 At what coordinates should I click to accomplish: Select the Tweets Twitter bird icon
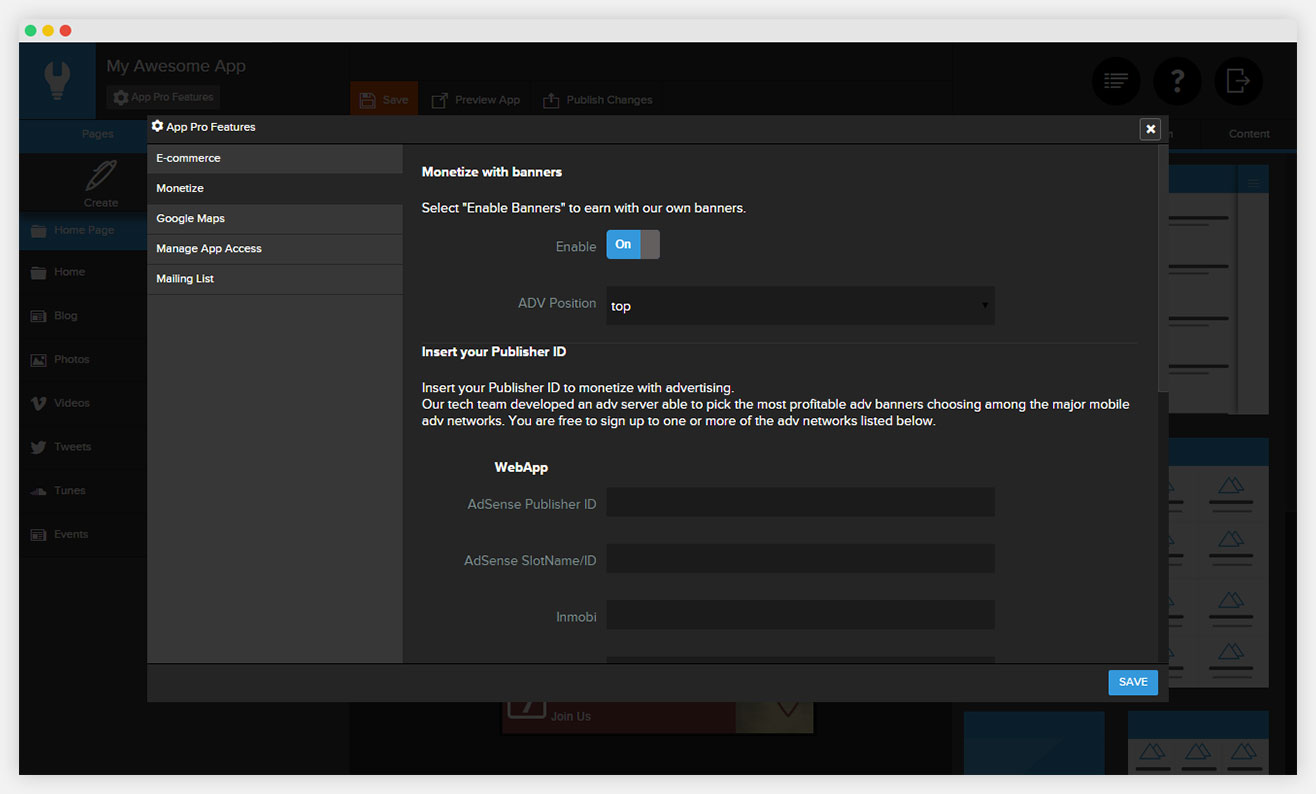click(x=39, y=447)
